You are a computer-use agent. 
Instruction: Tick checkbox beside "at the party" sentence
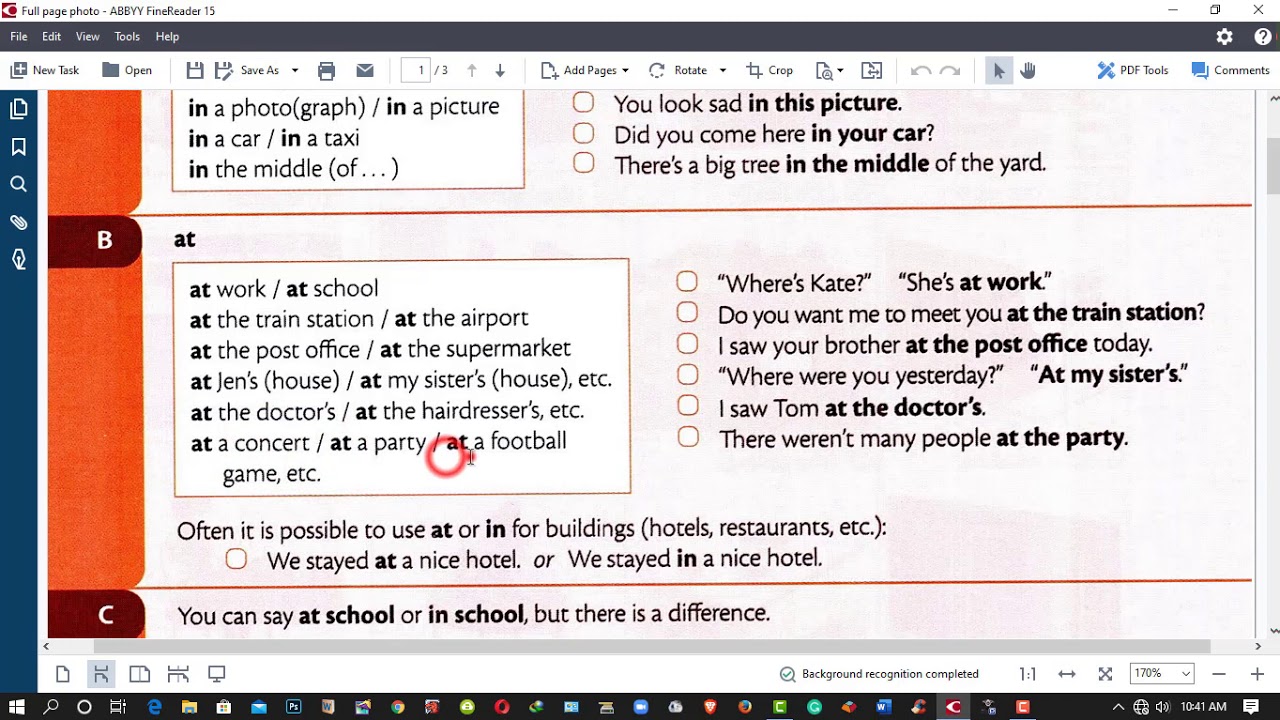click(x=687, y=437)
